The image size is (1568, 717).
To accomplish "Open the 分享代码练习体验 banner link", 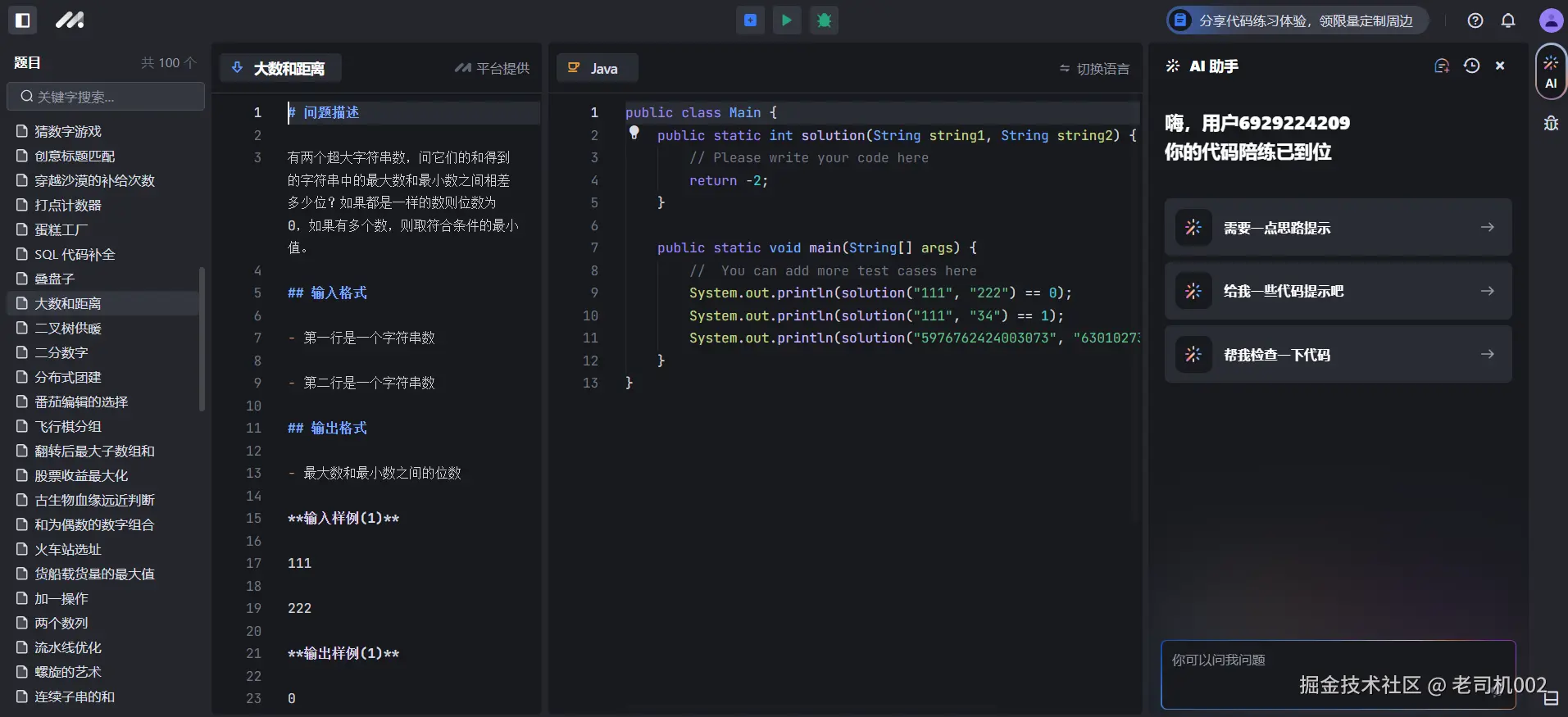I will tap(1297, 20).
